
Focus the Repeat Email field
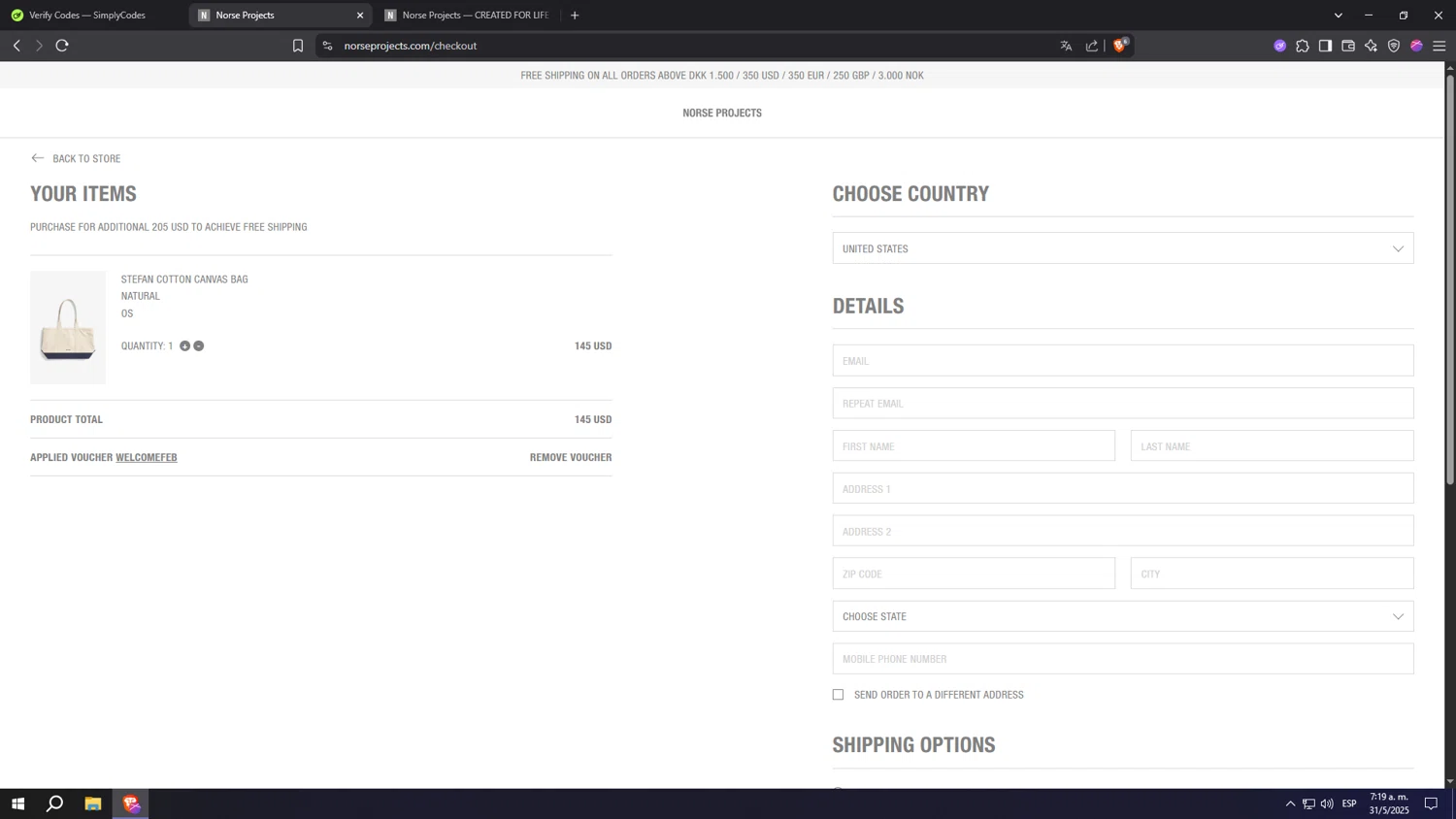click(1123, 404)
